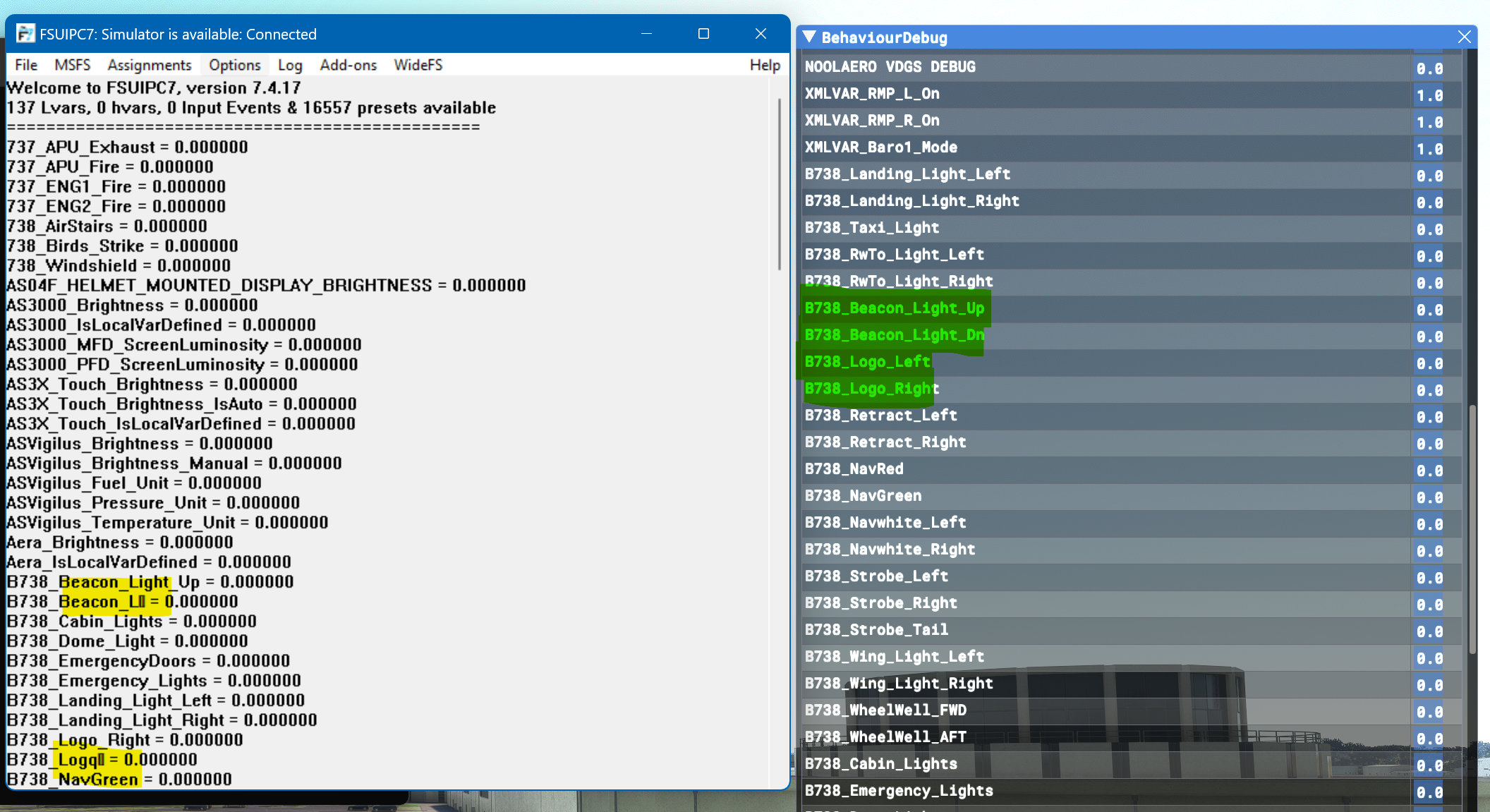This screenshot has width=1490, height=812.
Task: Select B738_Cabin_Lights in BehaviourDebug
Action: 1132,764
